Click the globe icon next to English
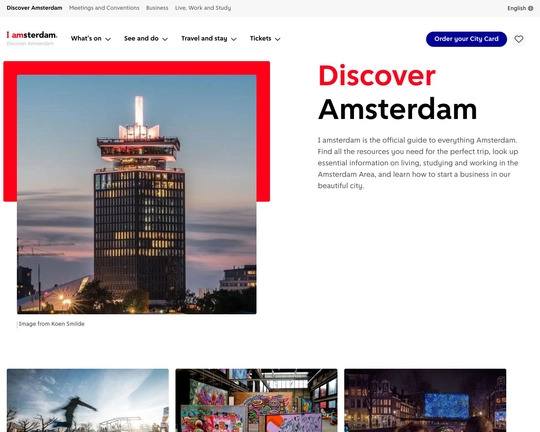 click(531, 8)
